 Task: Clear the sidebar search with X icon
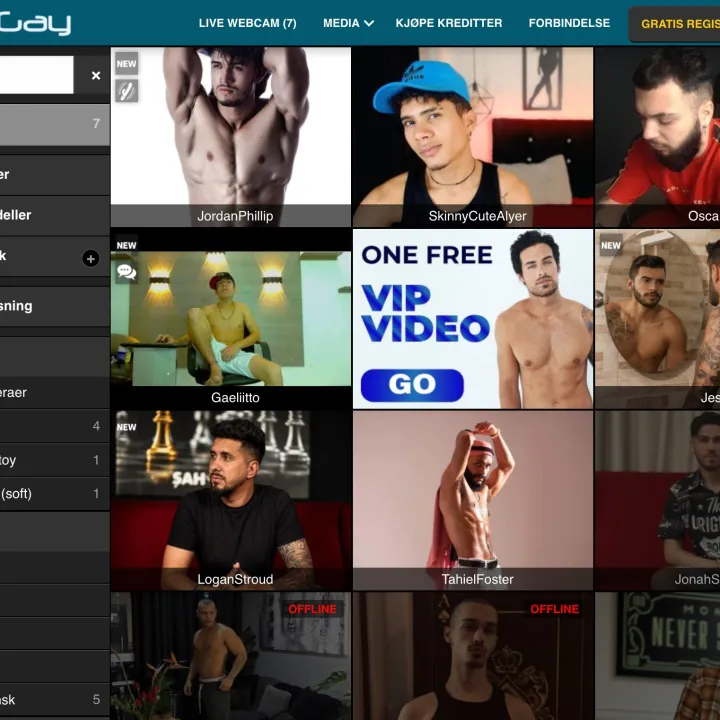pos(96,75)
